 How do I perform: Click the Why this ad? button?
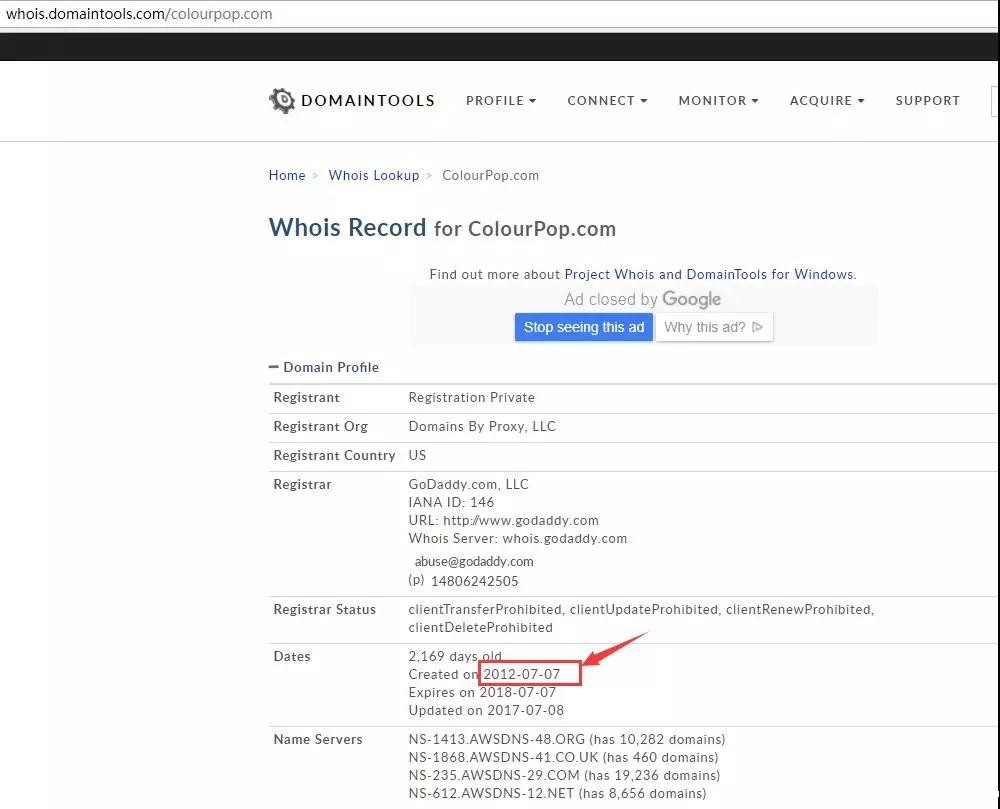[714, 327]
